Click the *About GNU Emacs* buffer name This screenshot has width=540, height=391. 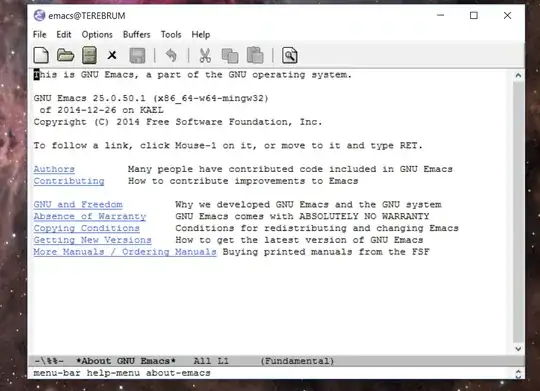(126, 361)
